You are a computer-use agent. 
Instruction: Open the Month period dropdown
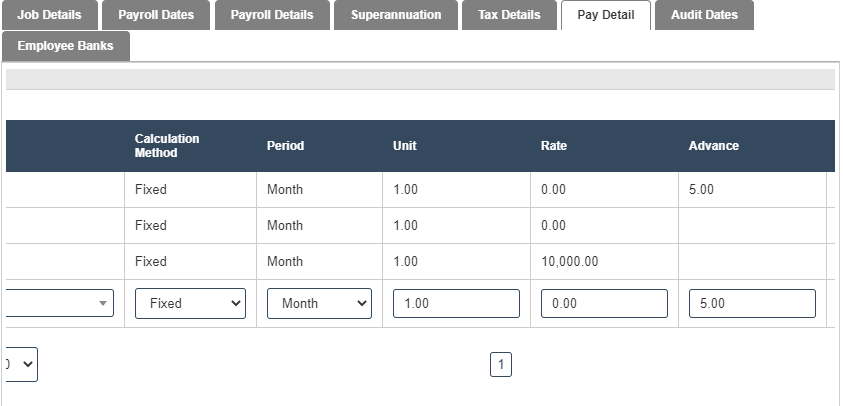(318, 304)
